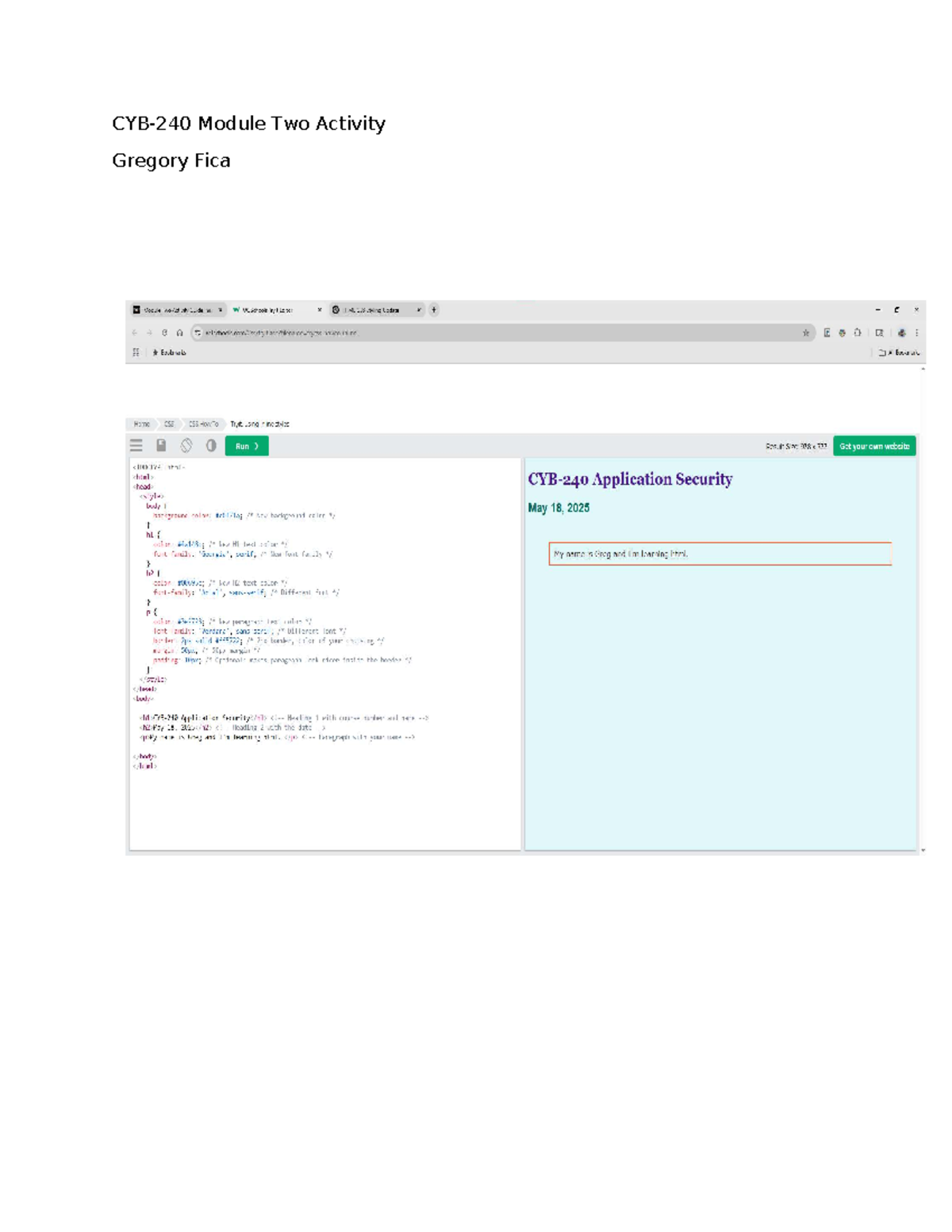Open the Chrome three-dot menu
Screen dimensions: 952x1232
916,333
